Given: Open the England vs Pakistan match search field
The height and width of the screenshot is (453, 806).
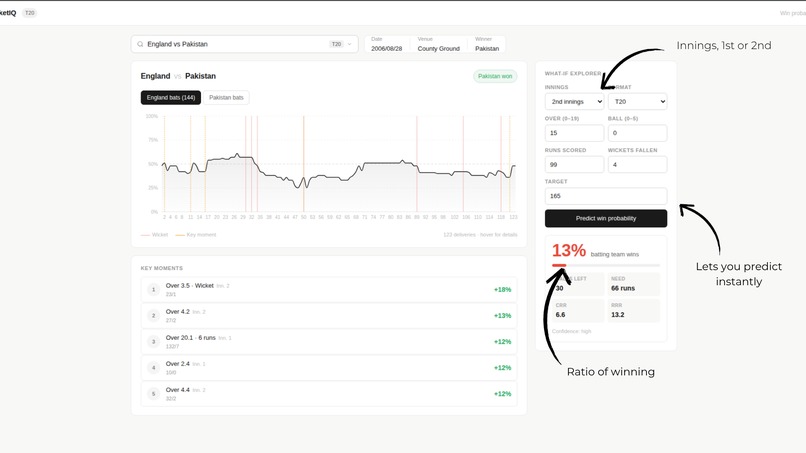Looking at the screenshot, I should coord(244,44).
